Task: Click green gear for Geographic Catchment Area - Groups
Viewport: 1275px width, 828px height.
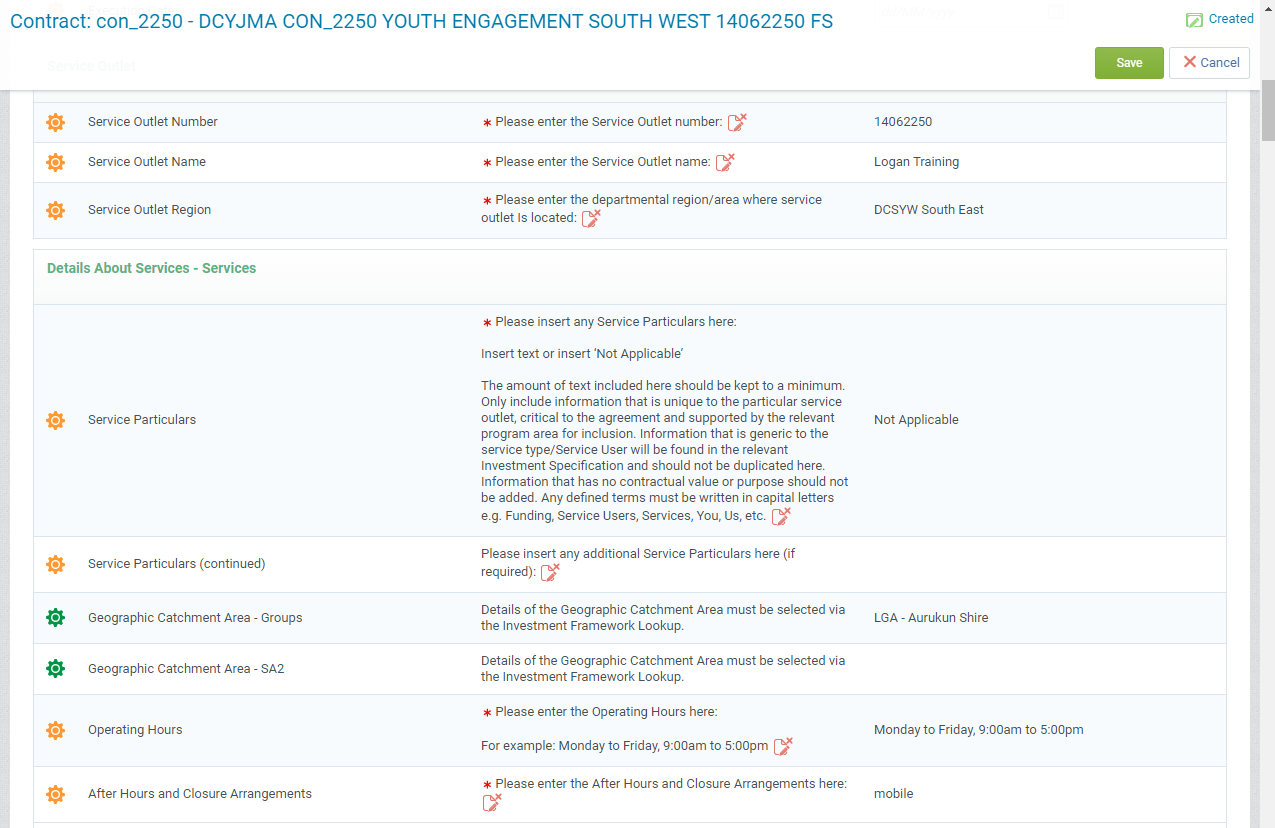Action: 56,618
